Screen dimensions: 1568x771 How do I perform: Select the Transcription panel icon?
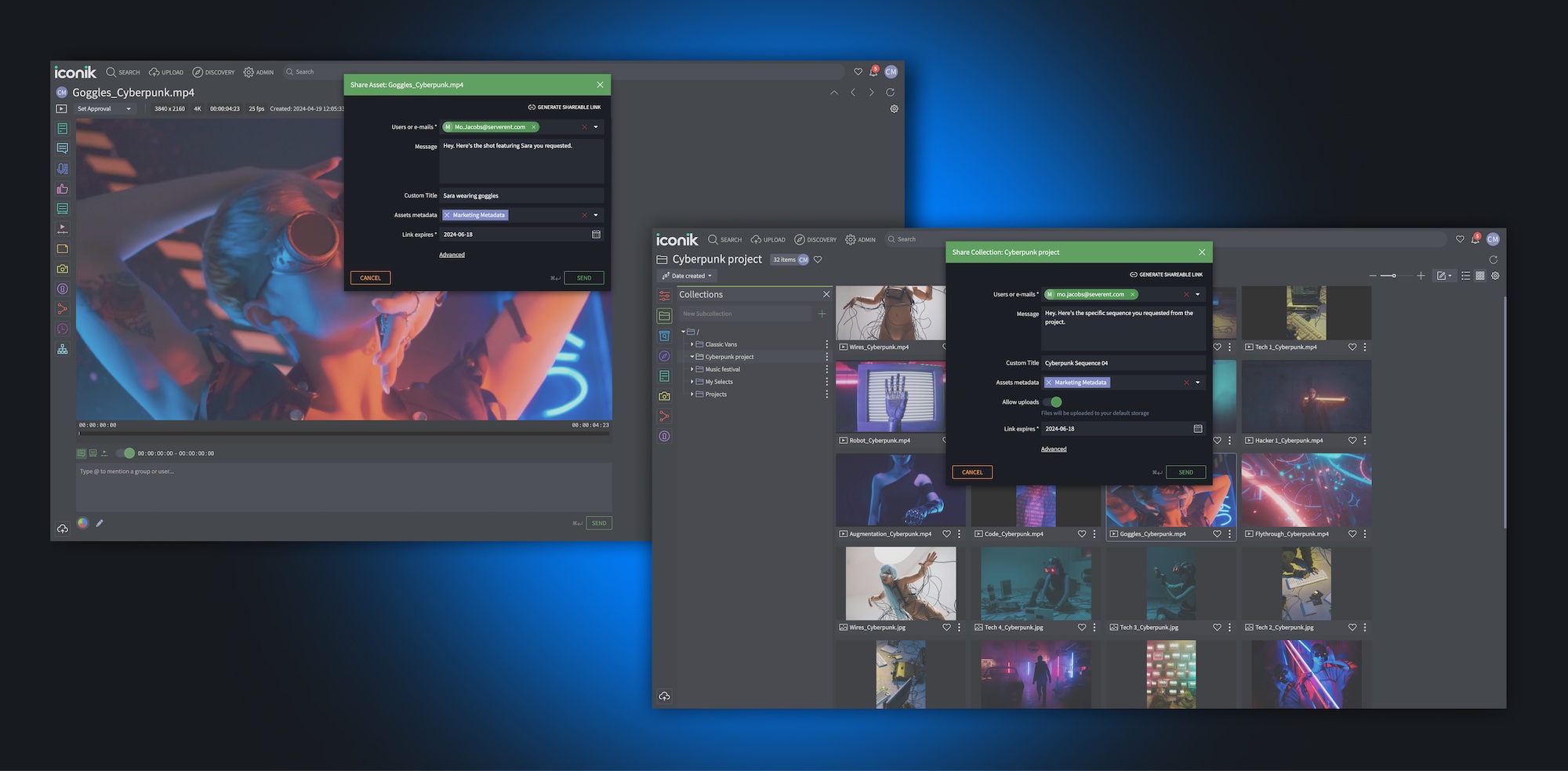[62, 168]
